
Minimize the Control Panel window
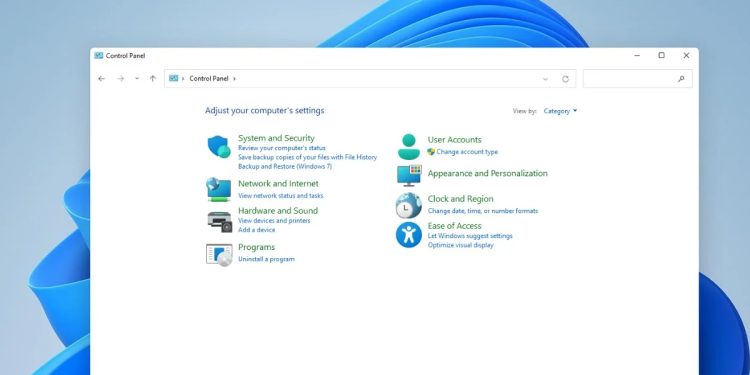coord(637,55)
